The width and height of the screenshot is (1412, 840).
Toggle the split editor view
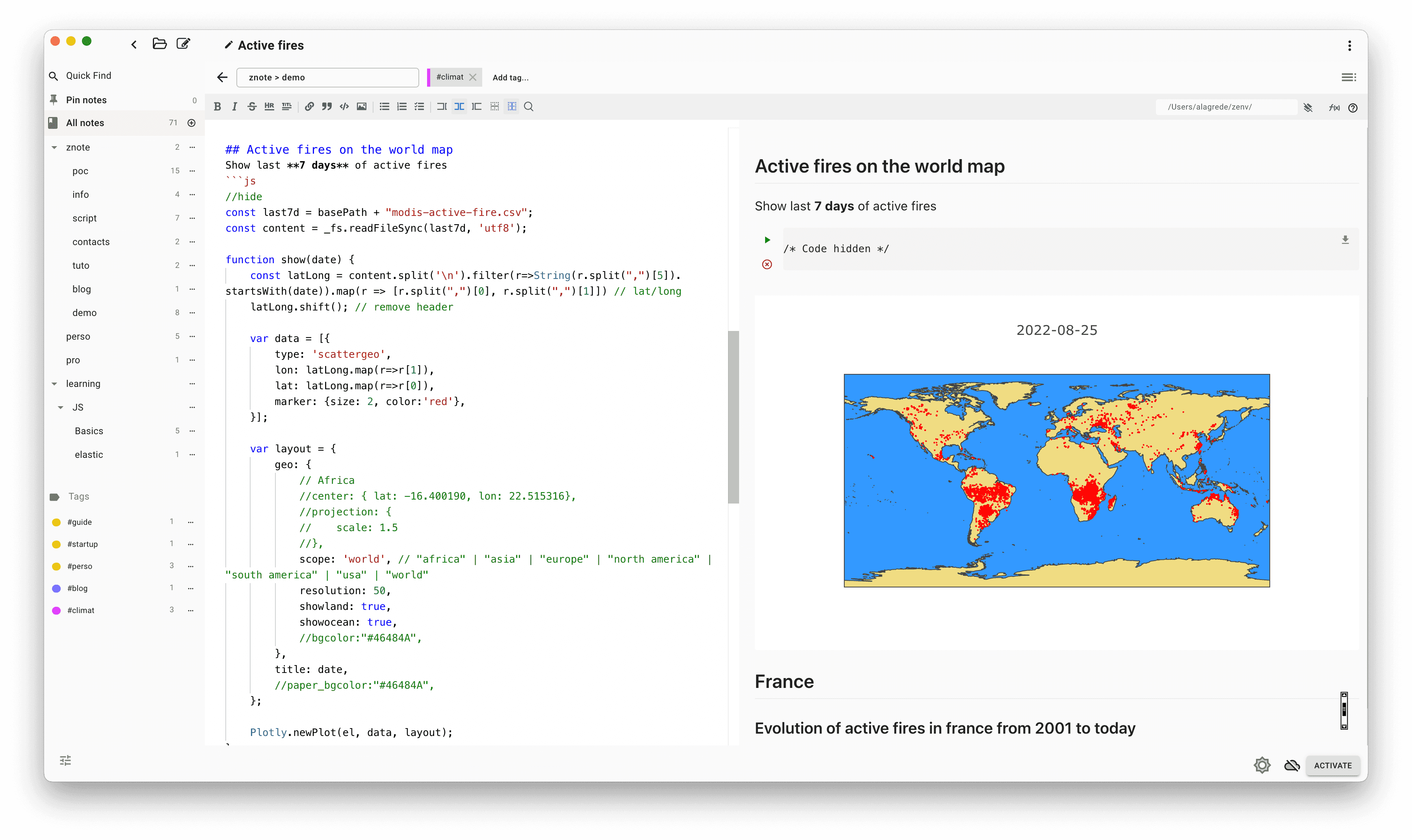tap(459, 106)
